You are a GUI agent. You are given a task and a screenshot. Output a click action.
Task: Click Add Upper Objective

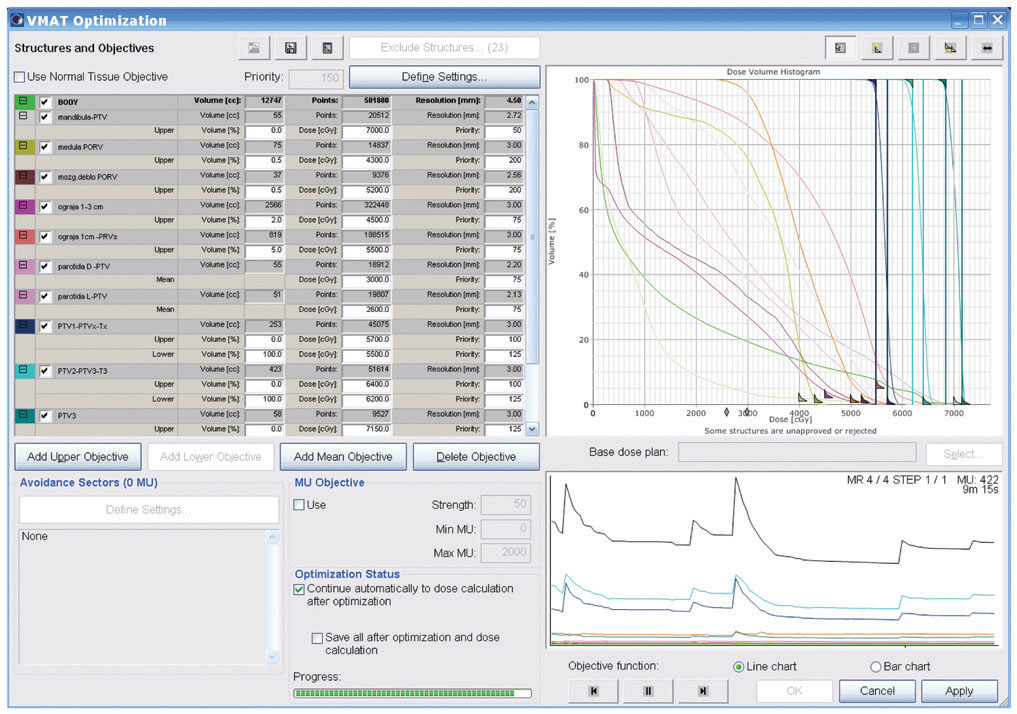pyautogui.click(x=78, y=457)
